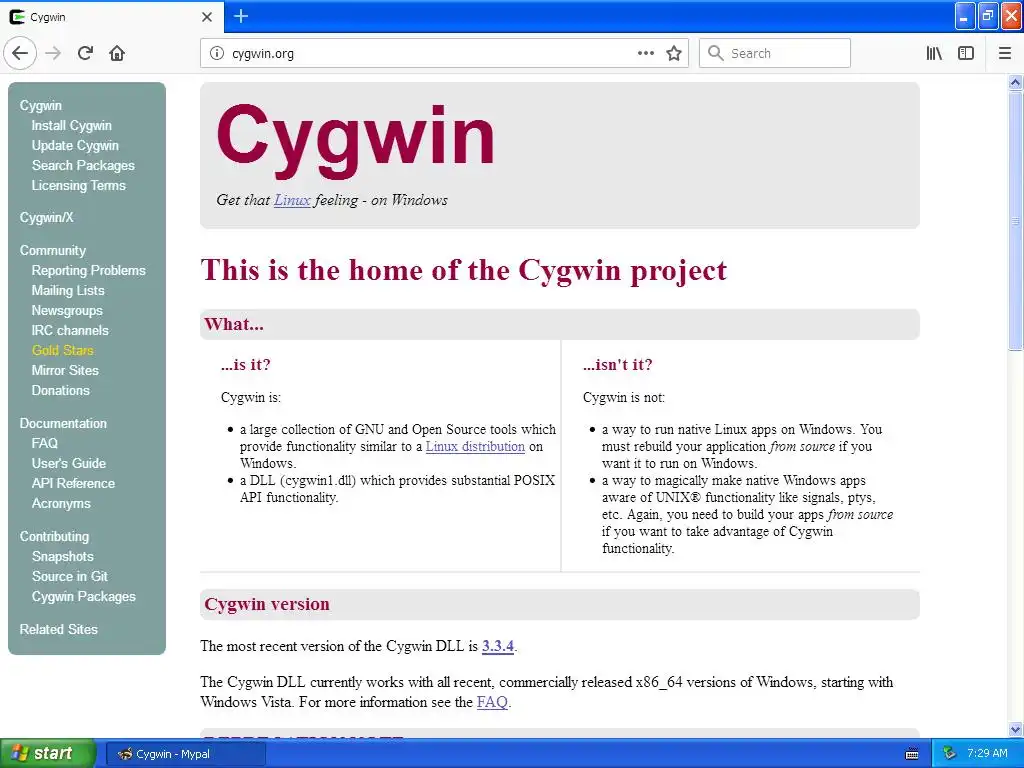The height and width of the screenshot is (768, 1024).
Task: Reload the current page
Action: pyautogui.click(x=86, y=53)
